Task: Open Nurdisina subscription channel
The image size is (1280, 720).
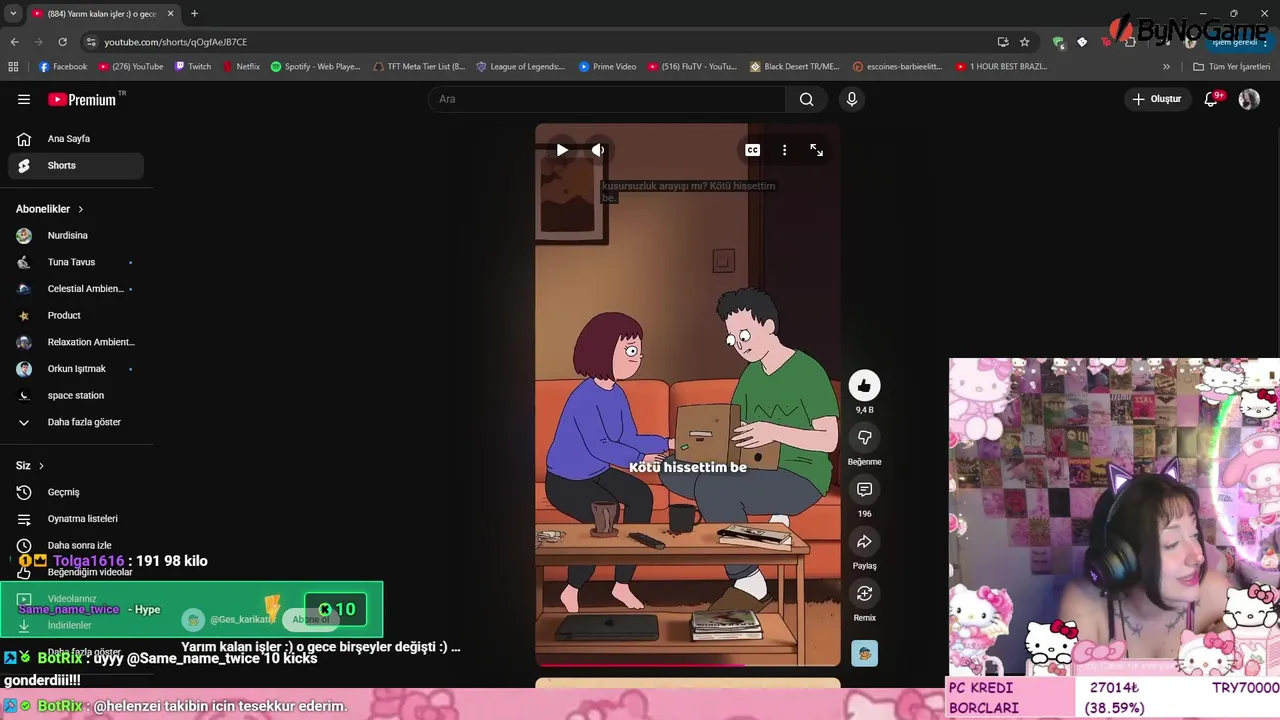Action: coord(76,235)
